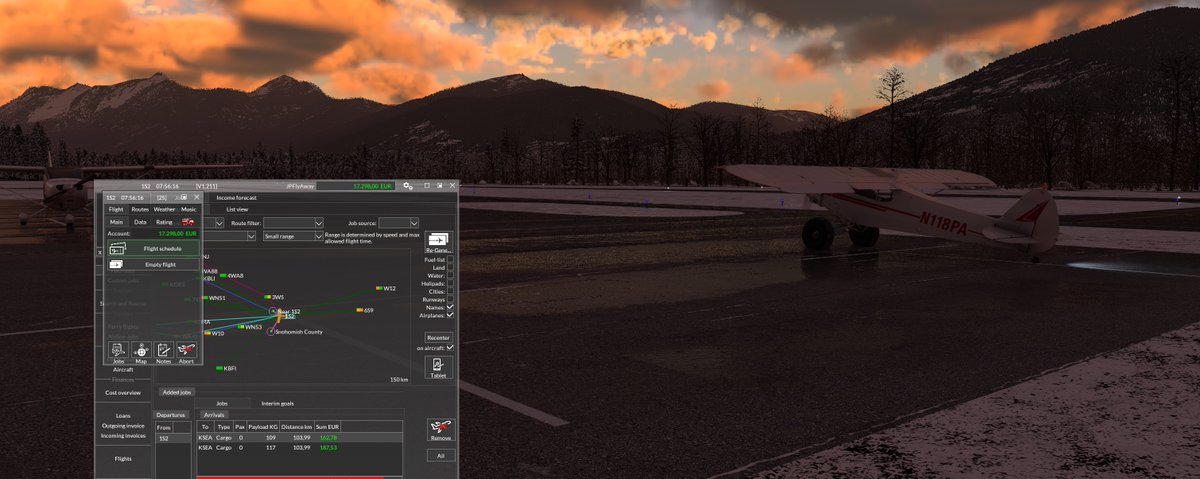The image size is (1200, 479).
Task: Open the Small range dropdown
Action: 293,236
